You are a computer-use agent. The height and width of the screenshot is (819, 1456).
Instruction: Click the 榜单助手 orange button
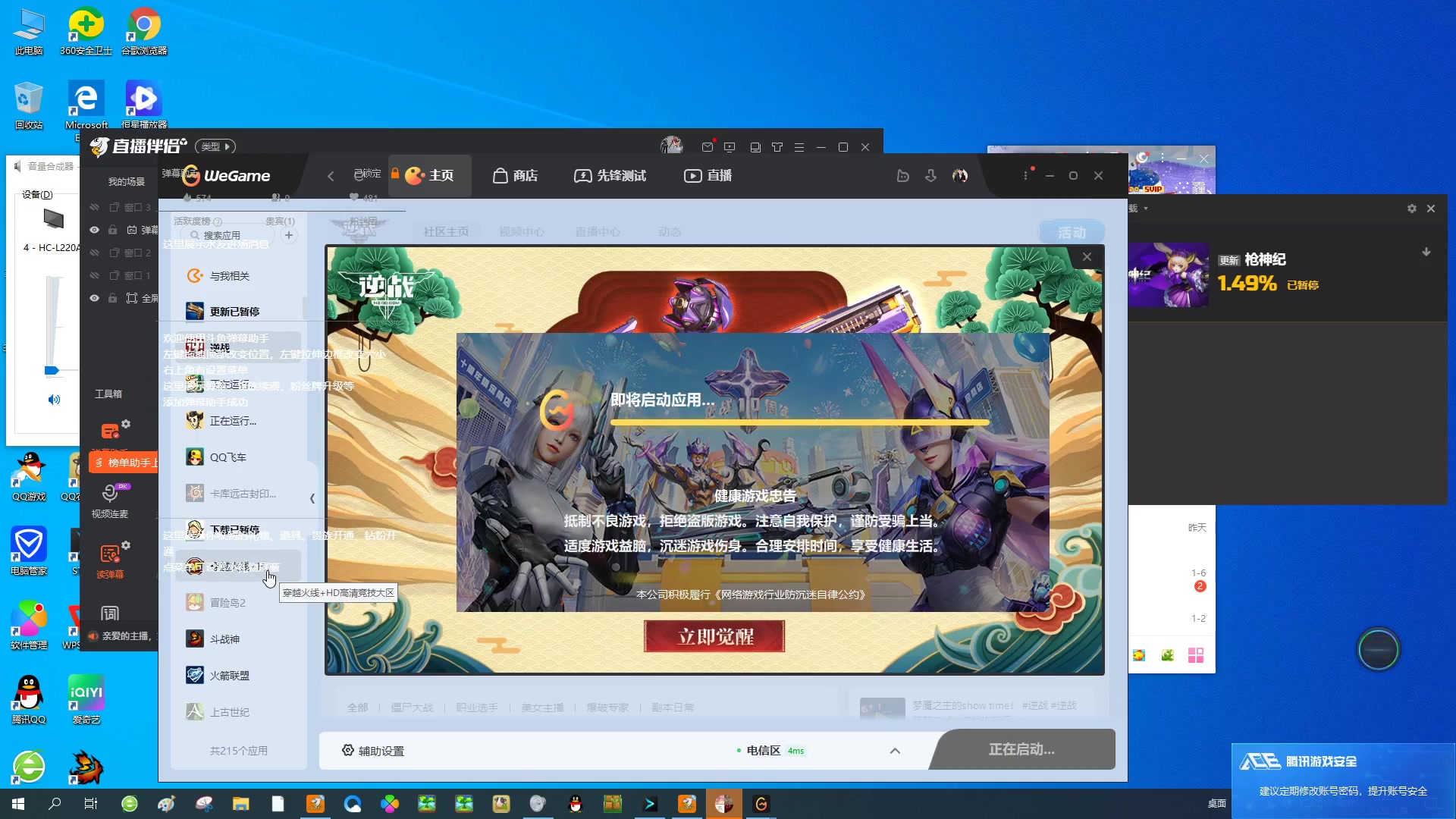click(124, 463)
